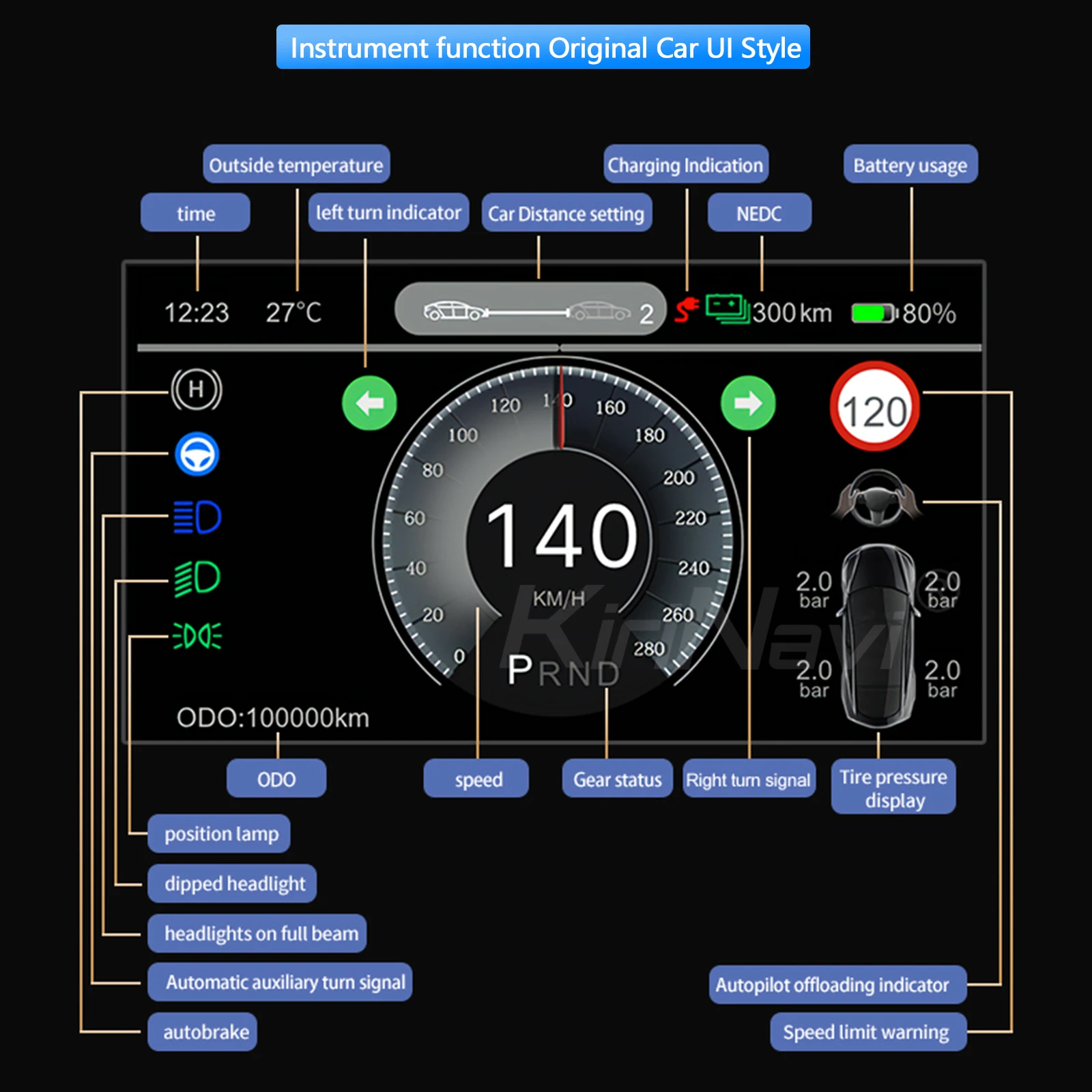Click the 'position lamp' label
The image size is (1092, 1092).
click(x=219, y=833)
